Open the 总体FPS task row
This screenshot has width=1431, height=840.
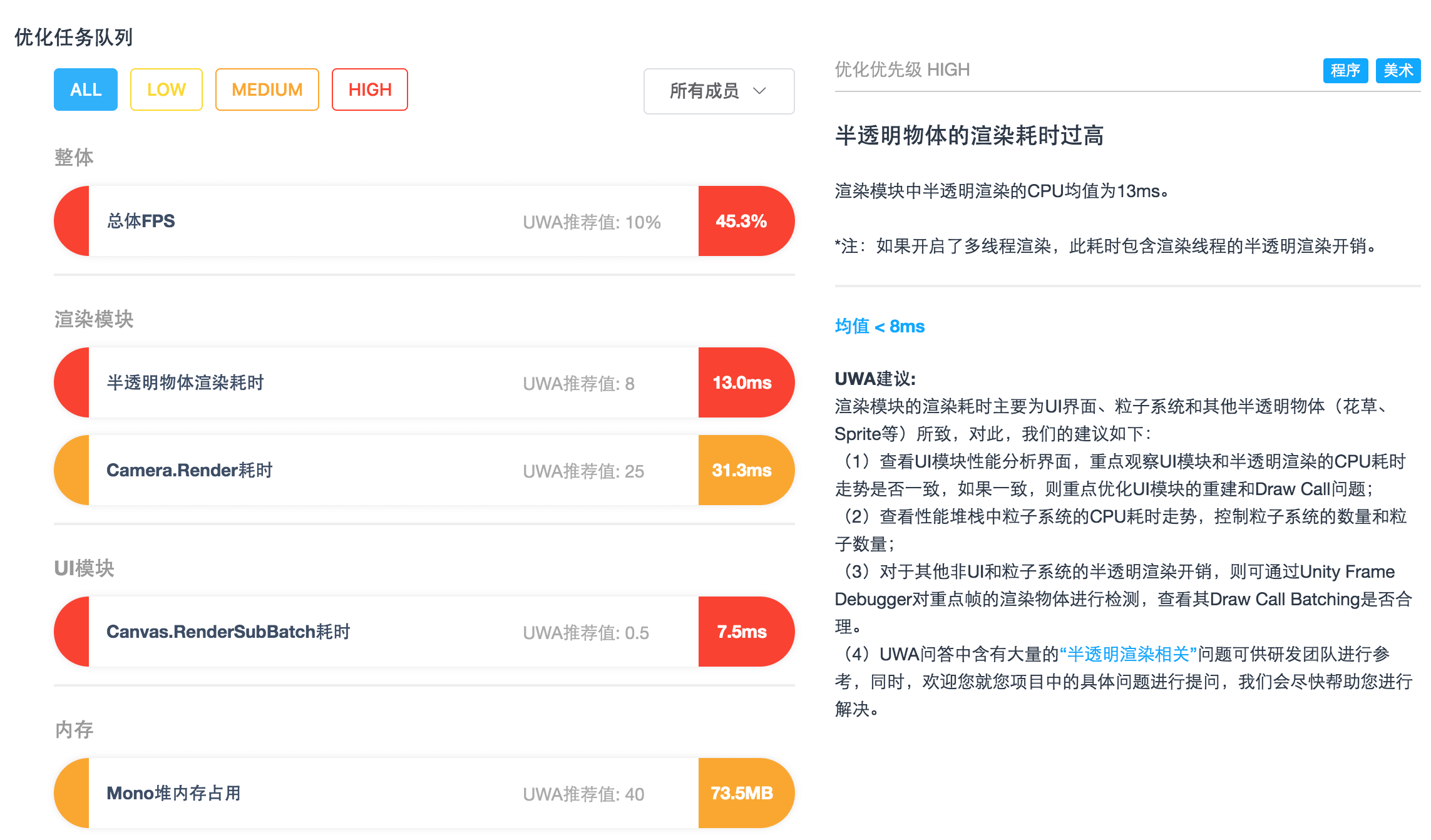tap(424, 221)
